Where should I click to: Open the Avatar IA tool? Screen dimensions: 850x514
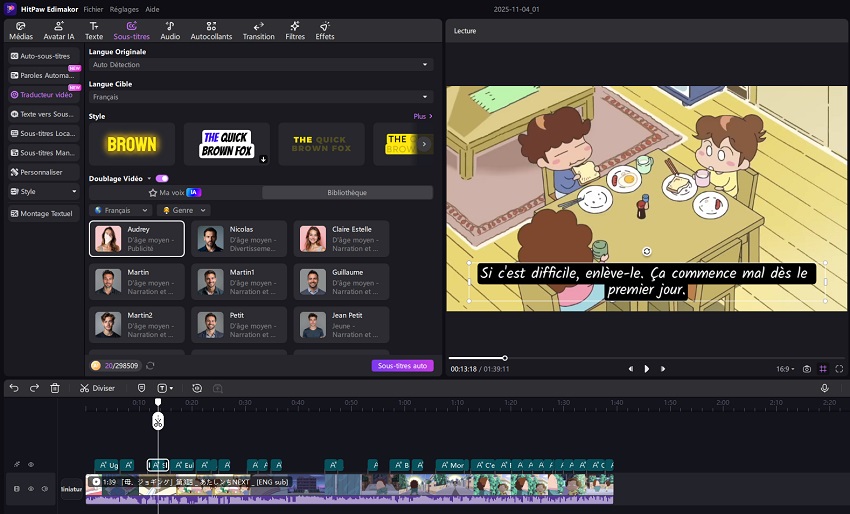[x=59, y=31]
